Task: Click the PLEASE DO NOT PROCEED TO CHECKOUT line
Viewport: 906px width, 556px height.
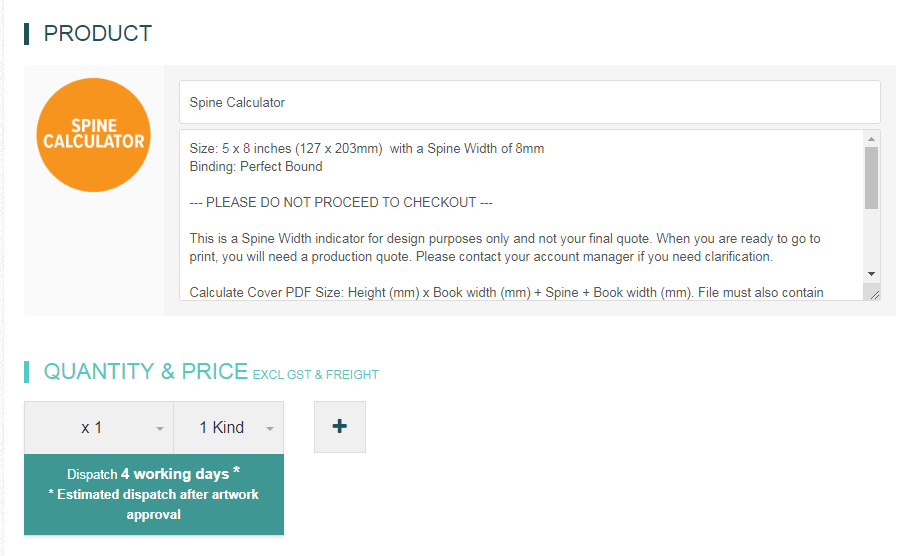Action: point(341,202)
